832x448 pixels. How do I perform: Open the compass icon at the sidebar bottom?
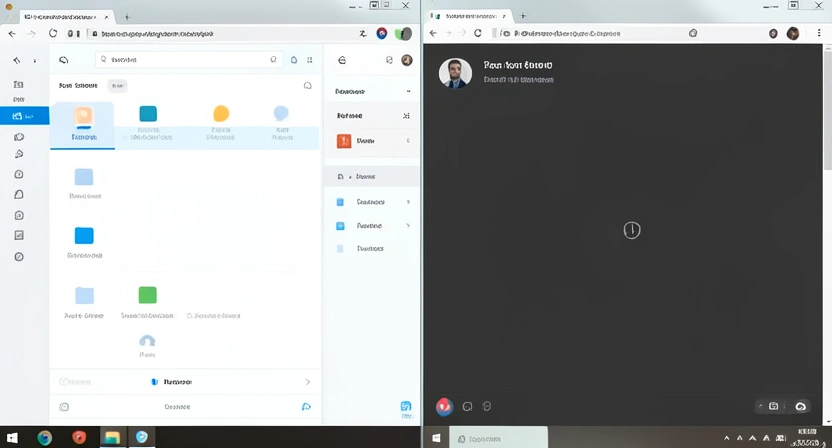point(19,257)
